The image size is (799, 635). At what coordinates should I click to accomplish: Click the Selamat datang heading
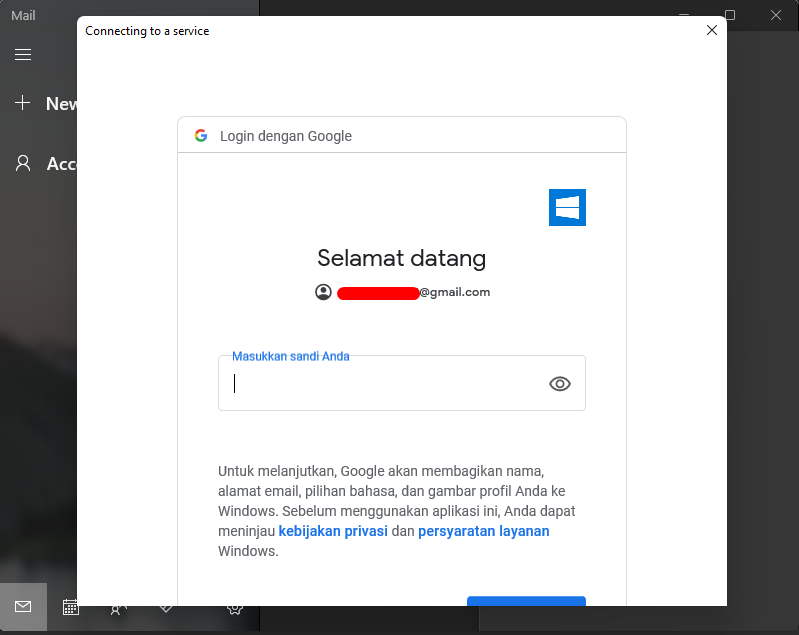point(402,258)
